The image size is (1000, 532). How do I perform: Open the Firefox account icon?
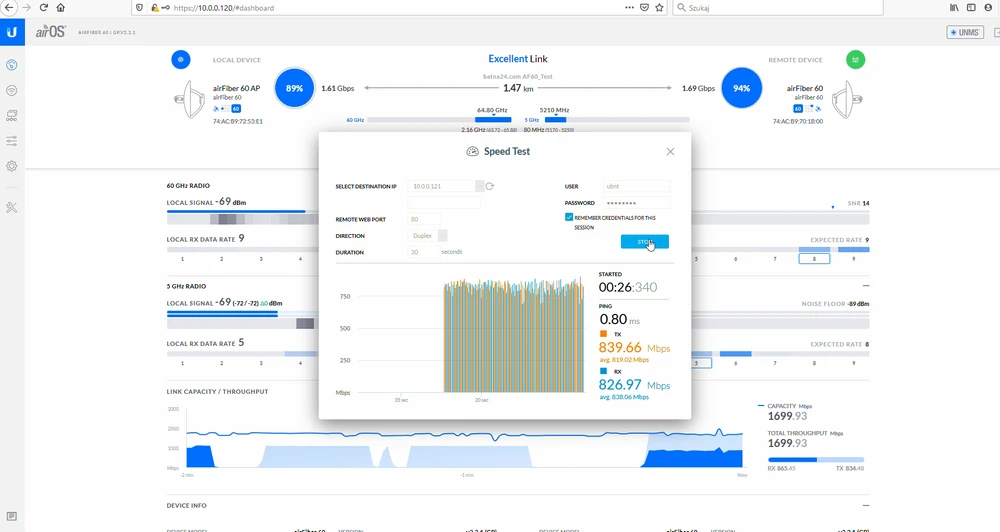(989, 8)
